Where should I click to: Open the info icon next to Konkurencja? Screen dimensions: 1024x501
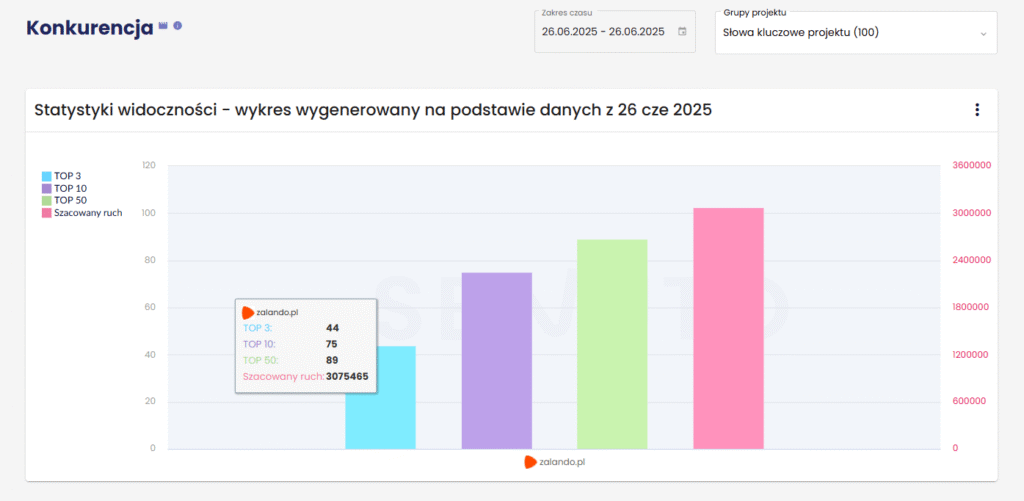click(x=178, y=25)
